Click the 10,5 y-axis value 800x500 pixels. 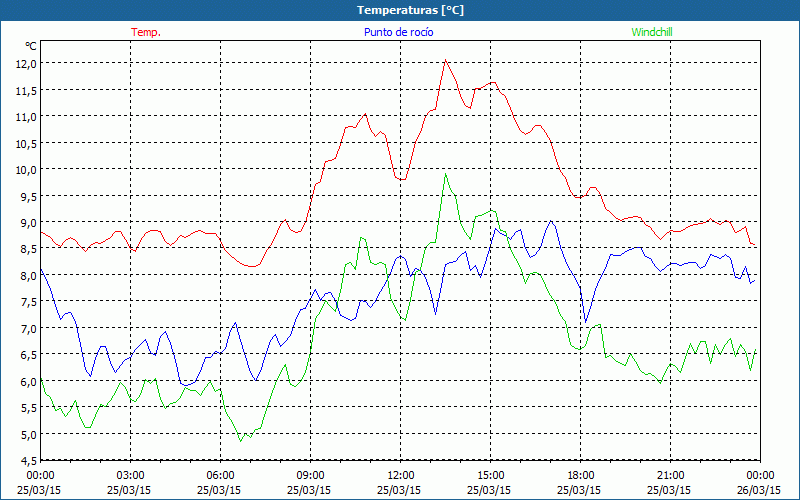pos(27,143)
